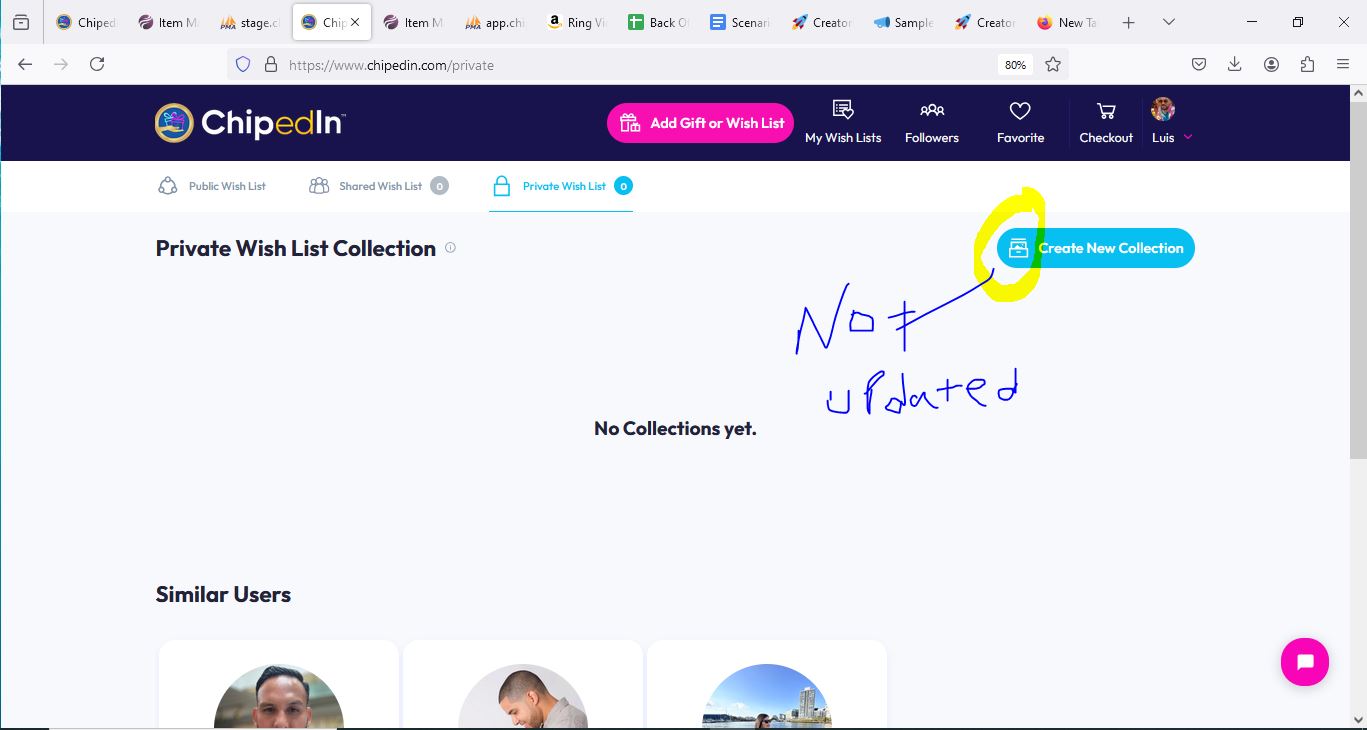Click the Firefox View icon
This screenshot has height=730, width=1367.
(x=21, y=22)
